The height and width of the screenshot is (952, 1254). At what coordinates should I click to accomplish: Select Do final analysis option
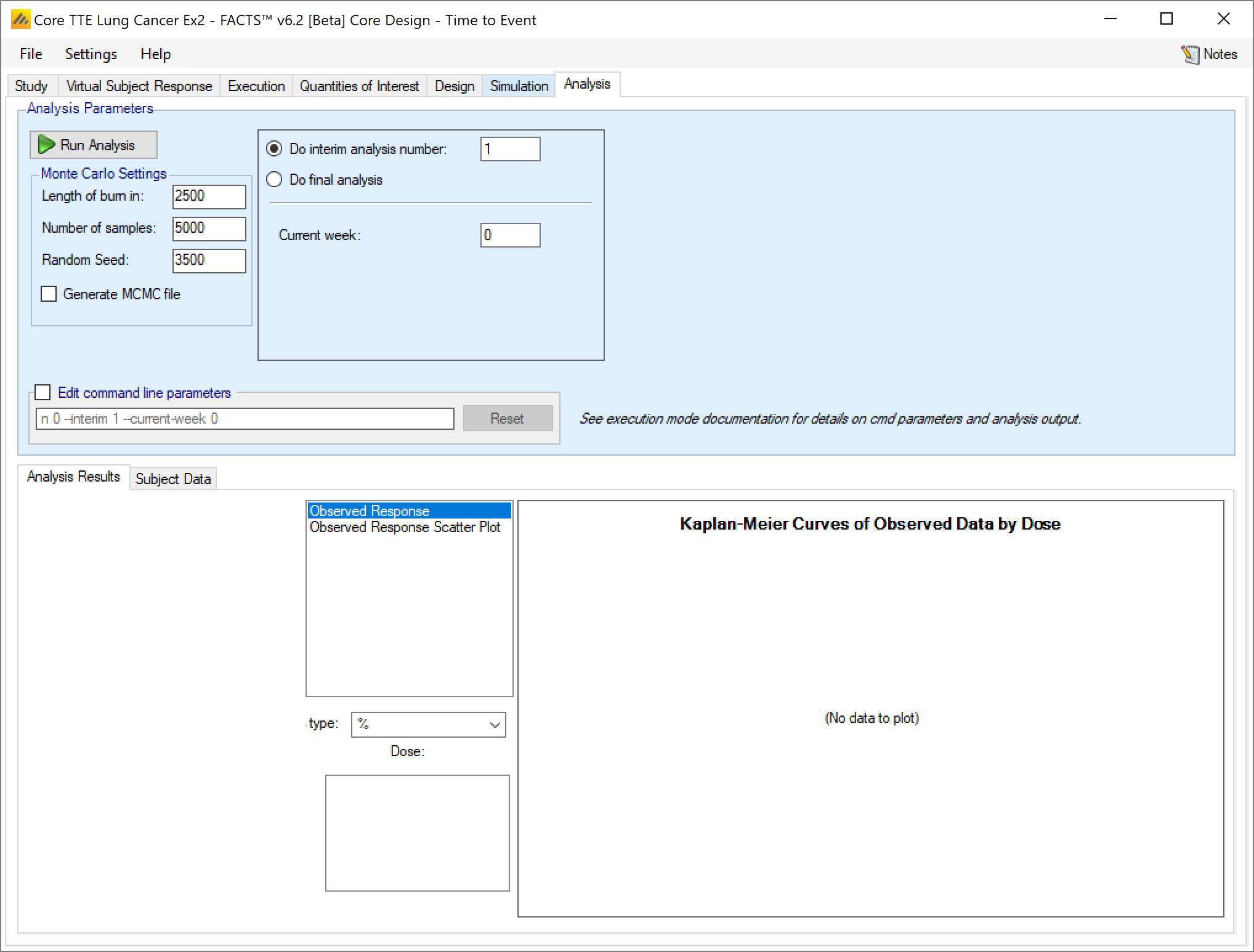pyautogui.click(x=274, y=180)
